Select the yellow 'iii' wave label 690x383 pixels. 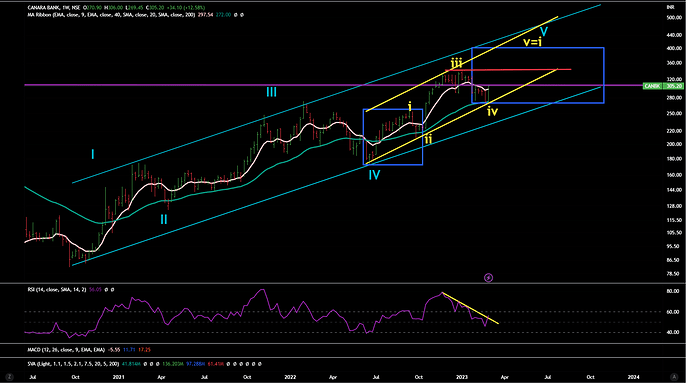click(456, 63)
